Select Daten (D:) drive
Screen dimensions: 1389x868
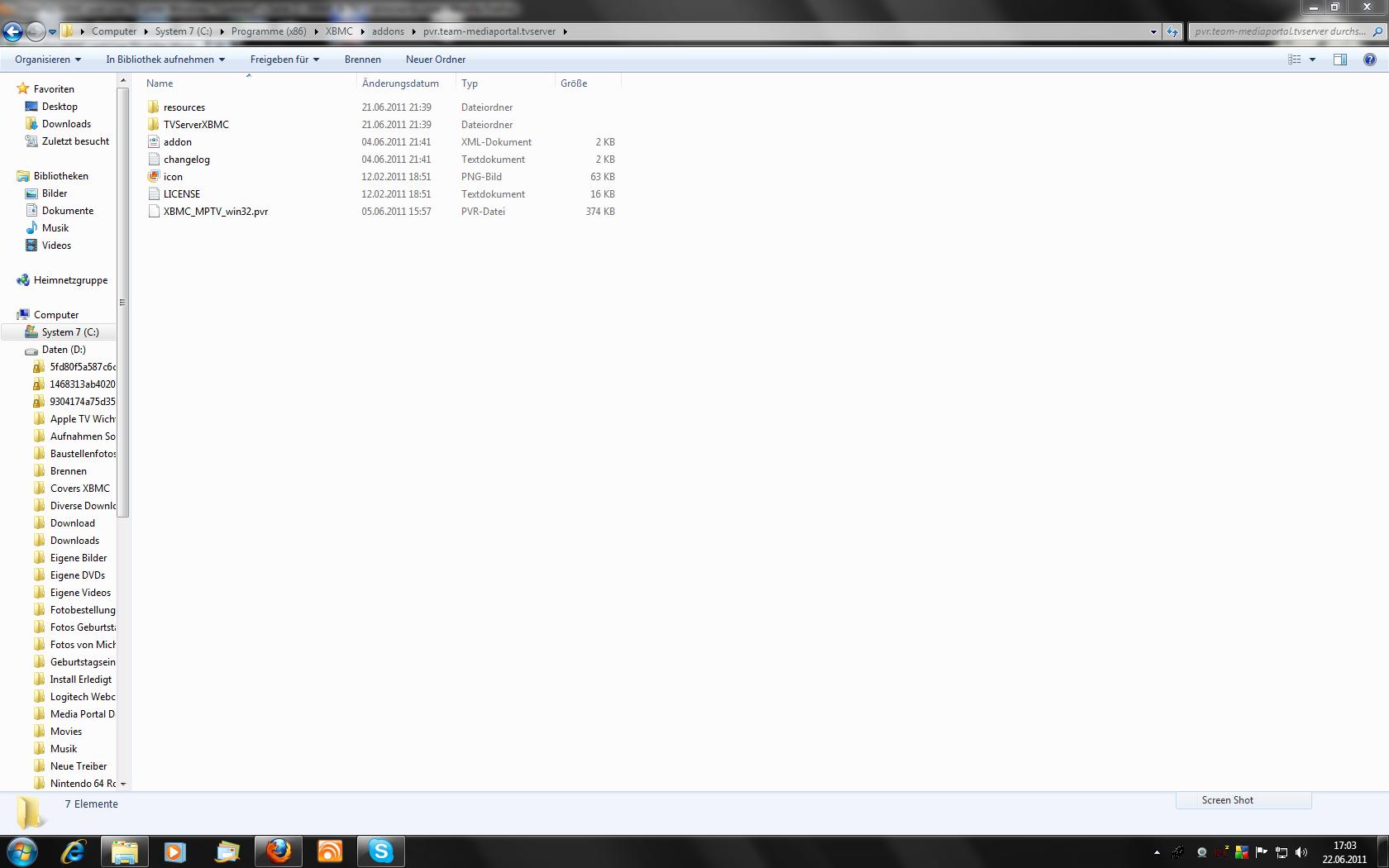coord(64,350)
